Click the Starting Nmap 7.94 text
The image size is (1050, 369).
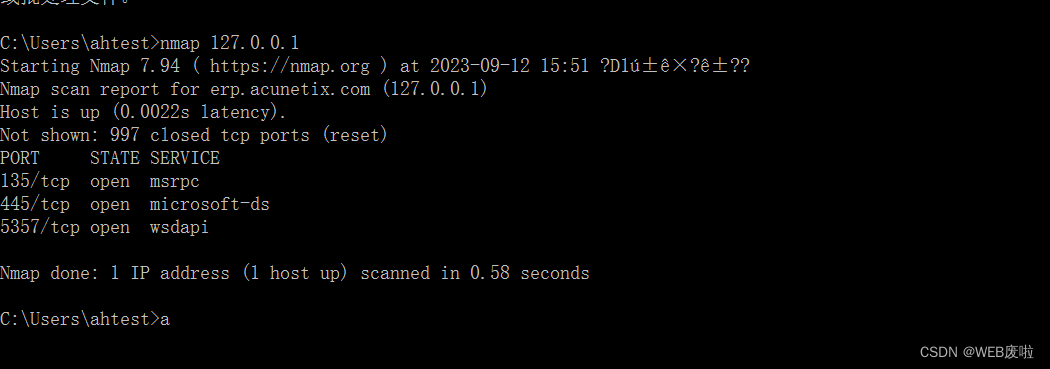pyautogui.click(x=90, y=66)
